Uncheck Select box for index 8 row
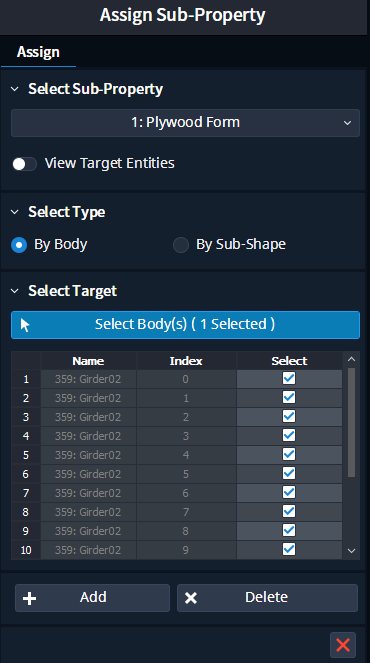The height and width of the screenshot is (663, 370). (x=289, y=531)
